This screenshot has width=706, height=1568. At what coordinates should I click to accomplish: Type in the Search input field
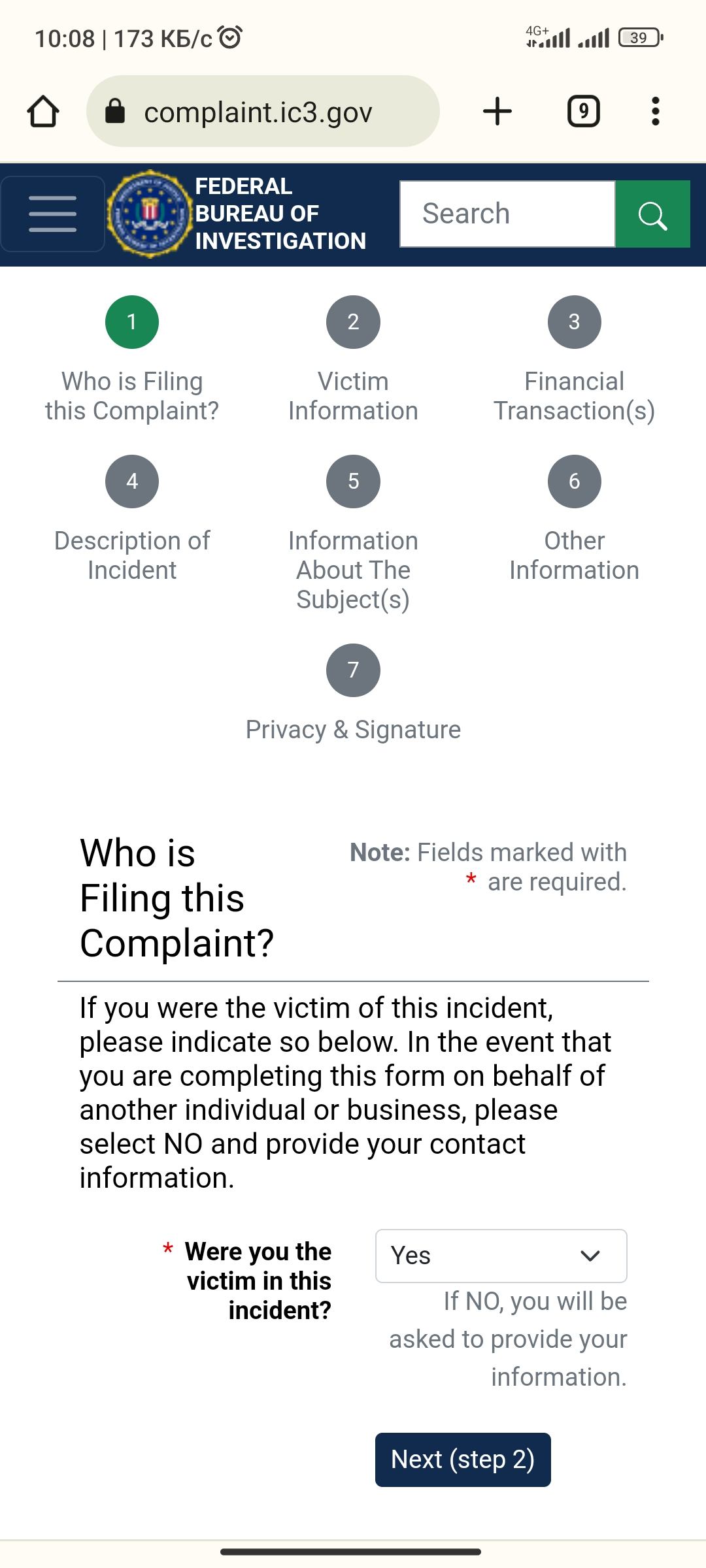[x=507, y=214]
